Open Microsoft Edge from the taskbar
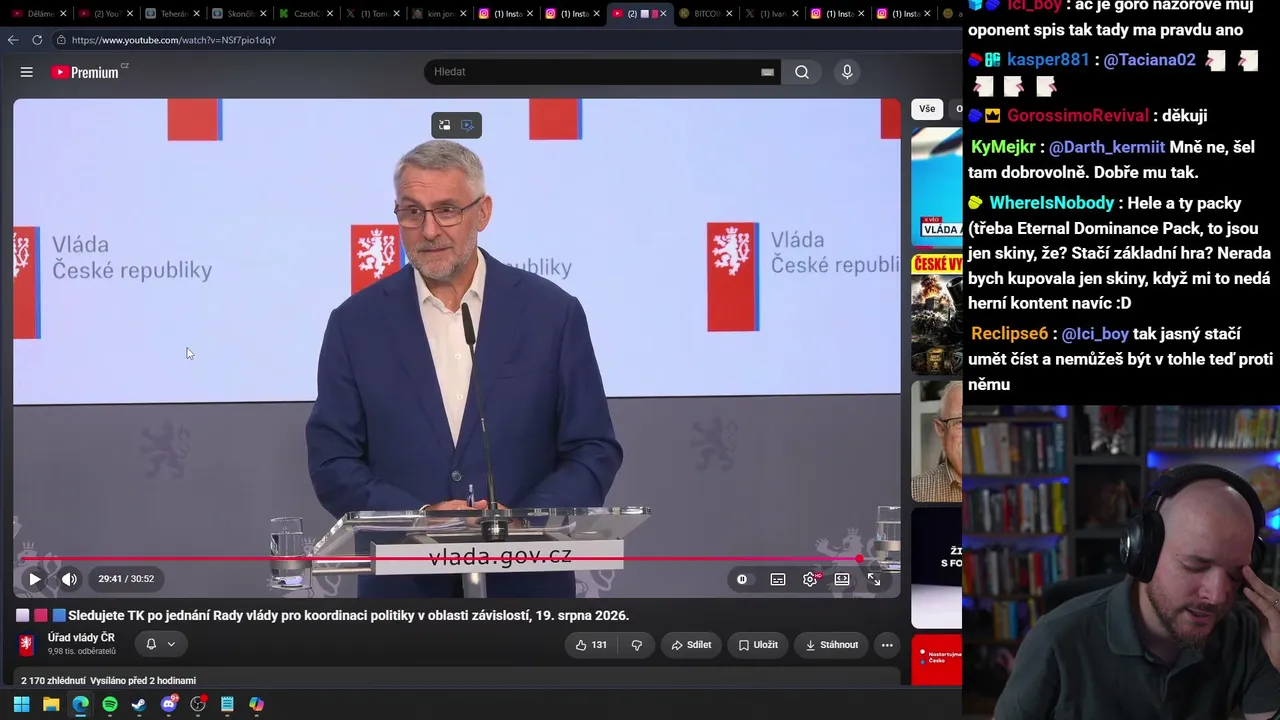This screenshot has height=720, width=1280. point(80,704)
